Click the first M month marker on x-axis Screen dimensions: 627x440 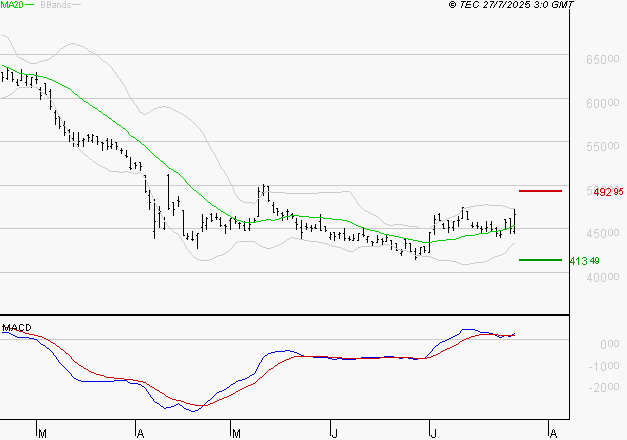tap(41, 434)
